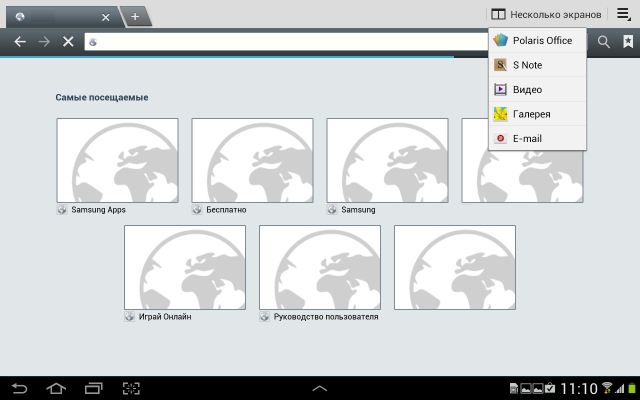Click the Бесплатно label link
This screenshot has width=640, height=400.
226,210
